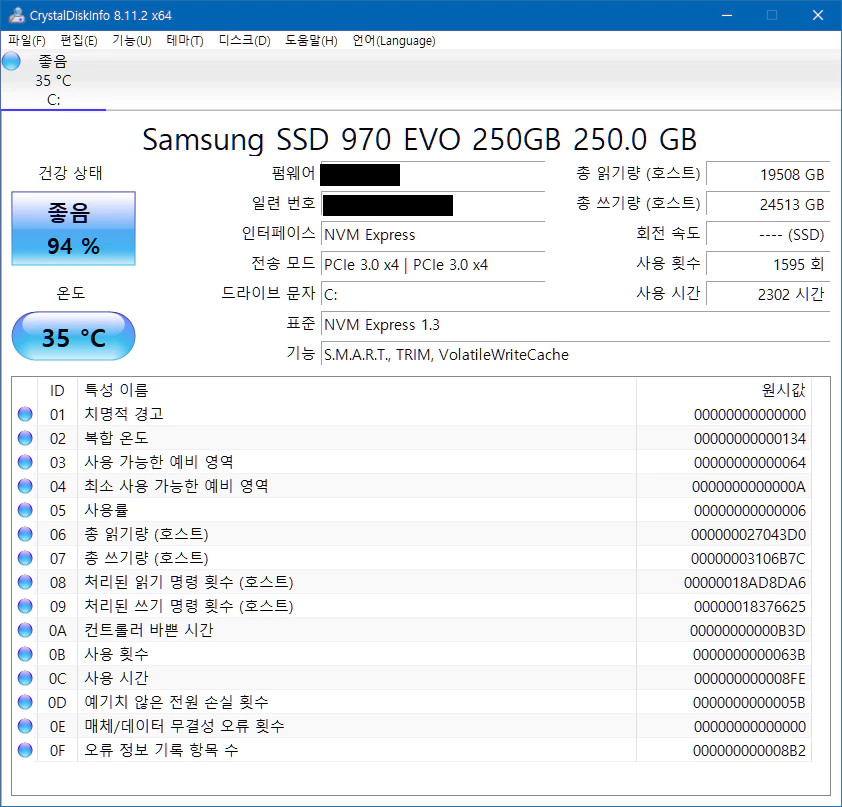Click the NVM Express 1.3 standard field
This screenshot has height=807, width=842.
[x=575, y=325]
